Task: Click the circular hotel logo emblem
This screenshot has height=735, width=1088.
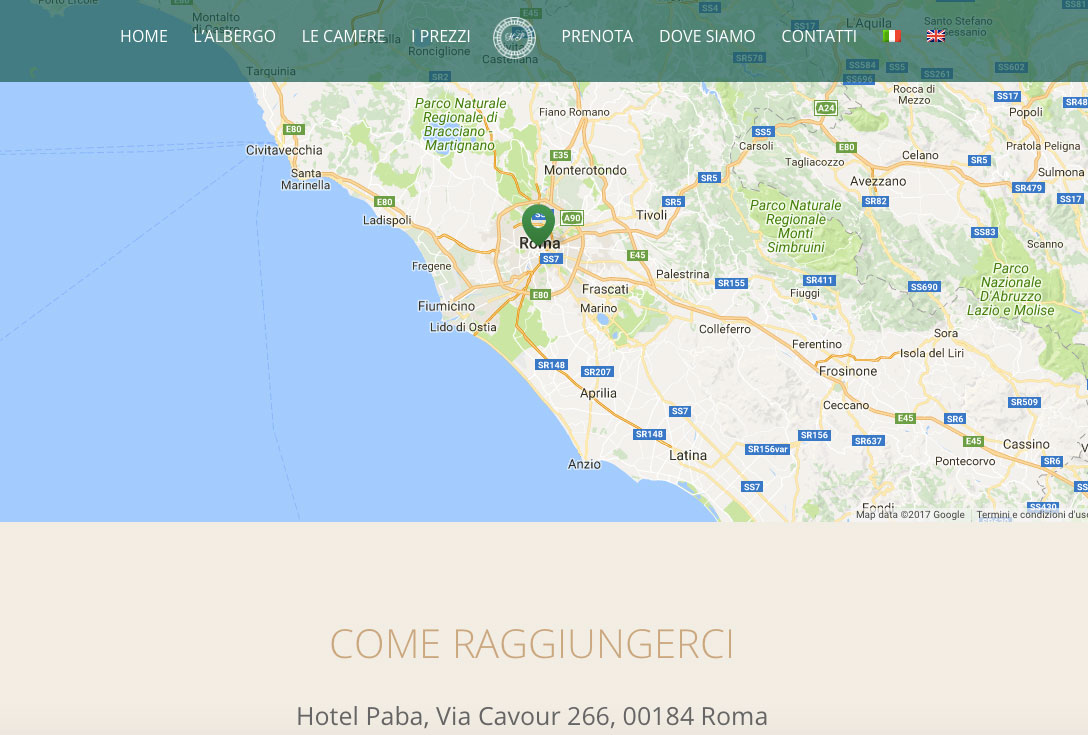Action: tap(514, 37)
